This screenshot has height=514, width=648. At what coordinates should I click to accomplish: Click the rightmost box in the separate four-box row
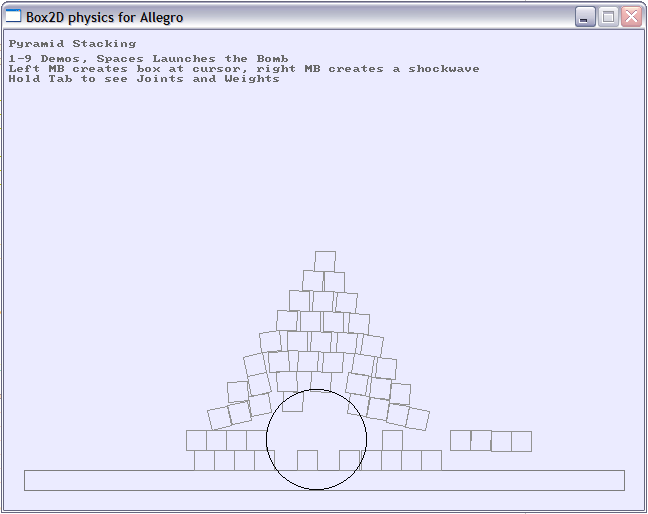click(521, 441)
